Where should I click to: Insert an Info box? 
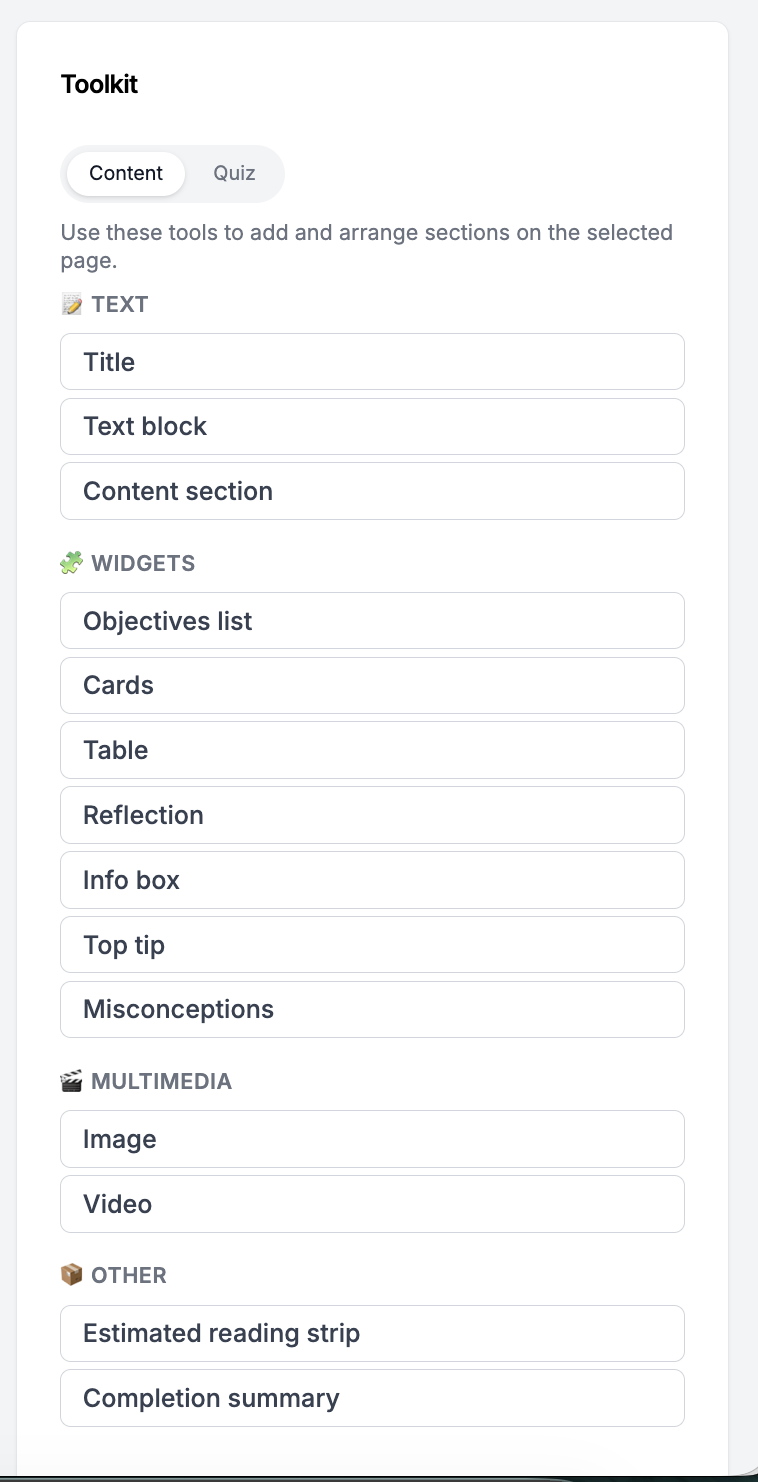[372, 879]
